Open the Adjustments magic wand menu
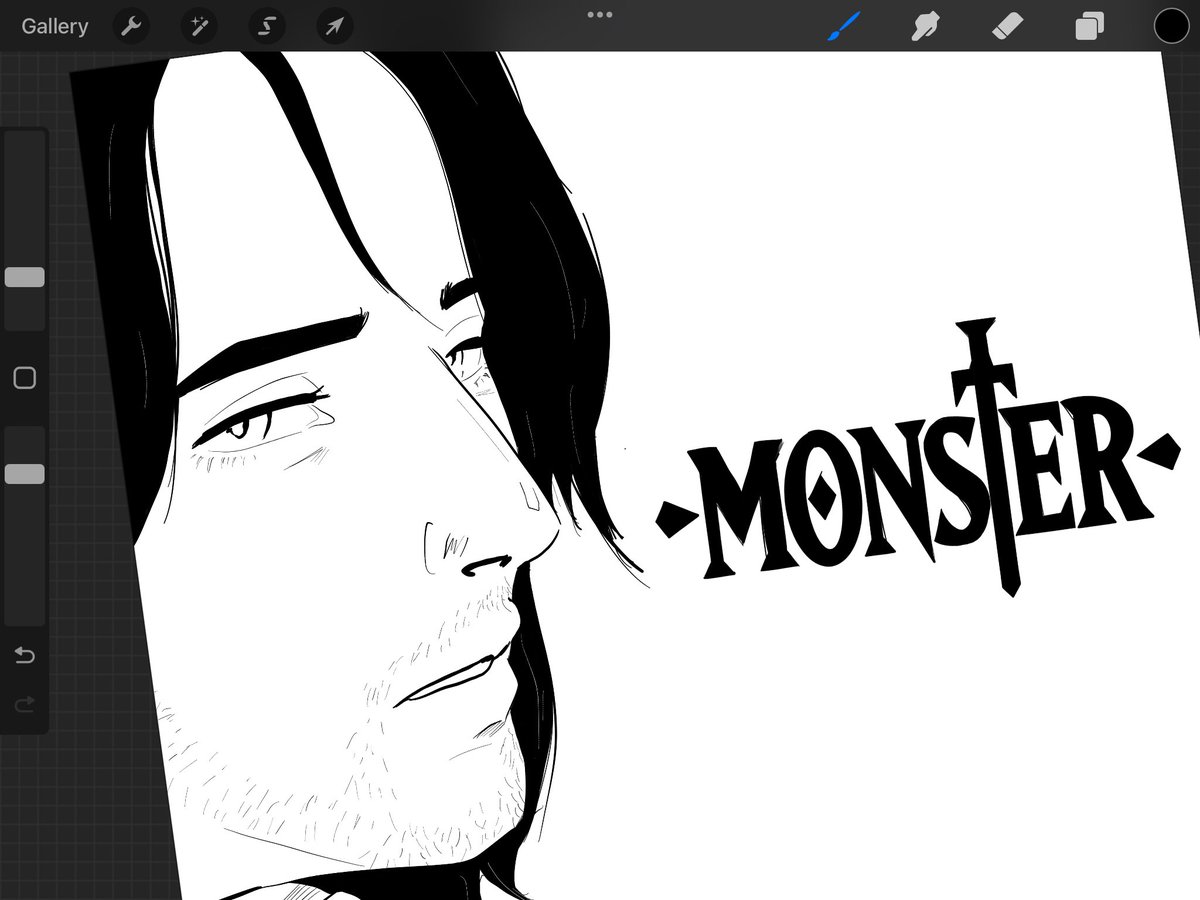Viewport: 1200px width, 900px height. 200,26
